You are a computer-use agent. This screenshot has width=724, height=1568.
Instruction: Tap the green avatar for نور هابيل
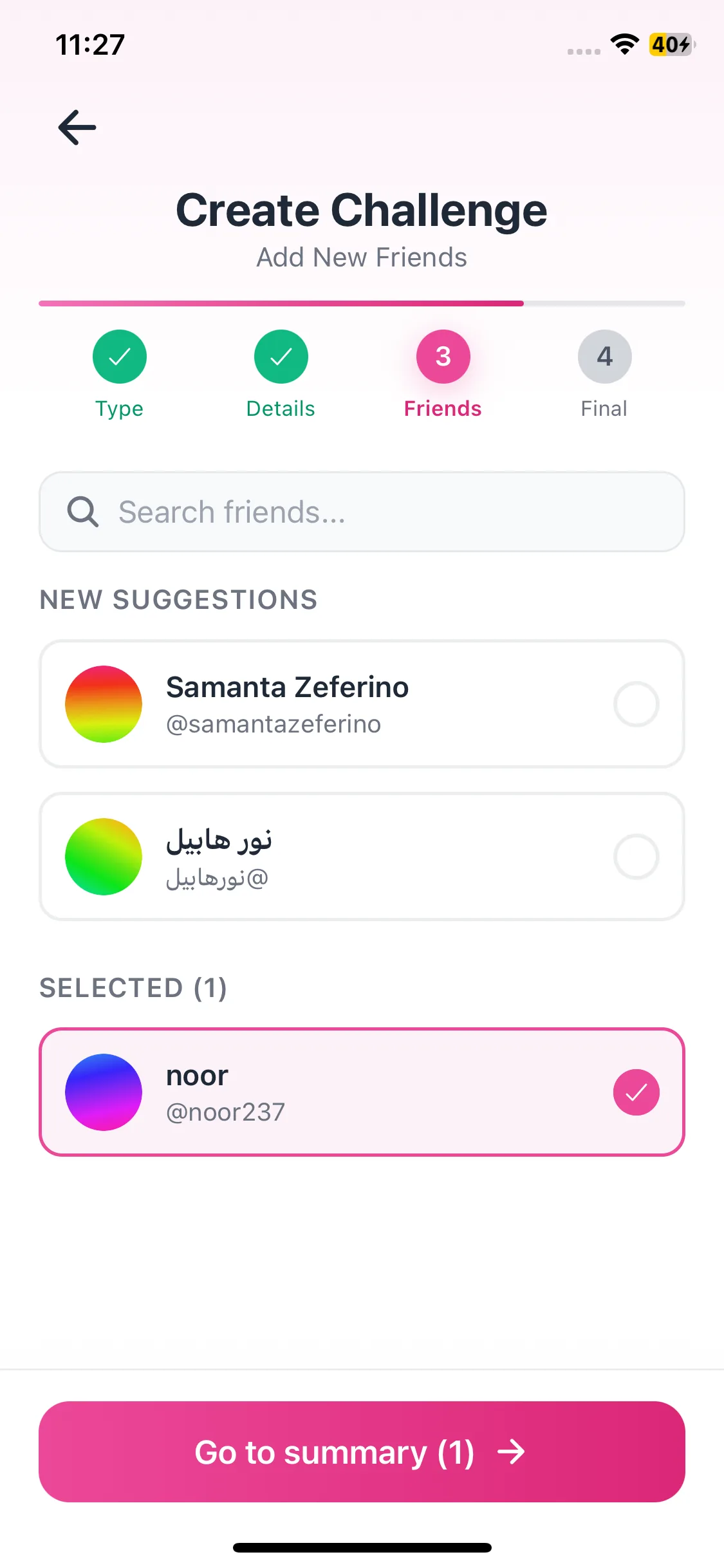[104, 857]
